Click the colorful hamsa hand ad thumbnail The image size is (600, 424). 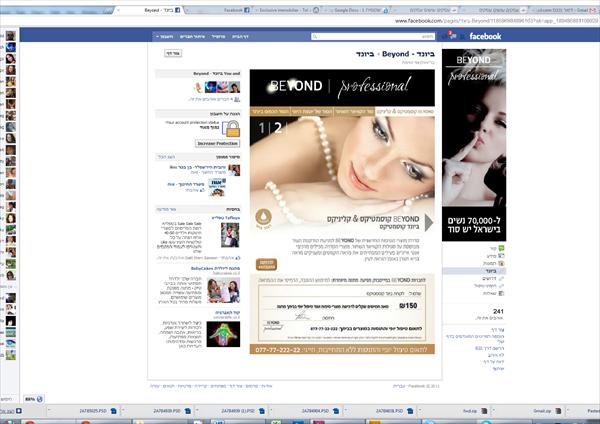pyautogui.click(x=223, y=334)
